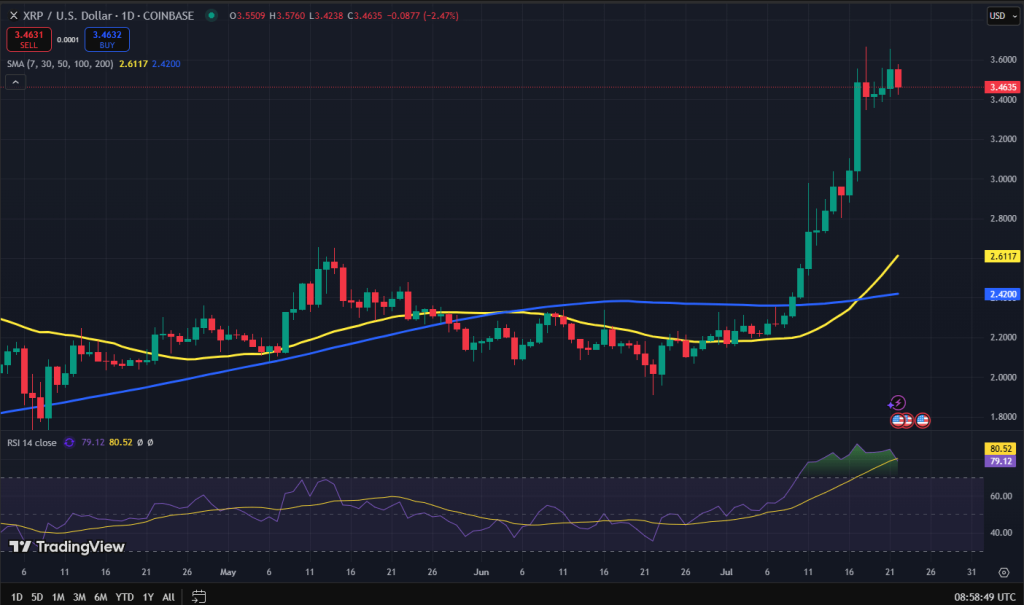Click the Jun label on time axis
Screen dimensions: 1024x605
pos(481,572)
